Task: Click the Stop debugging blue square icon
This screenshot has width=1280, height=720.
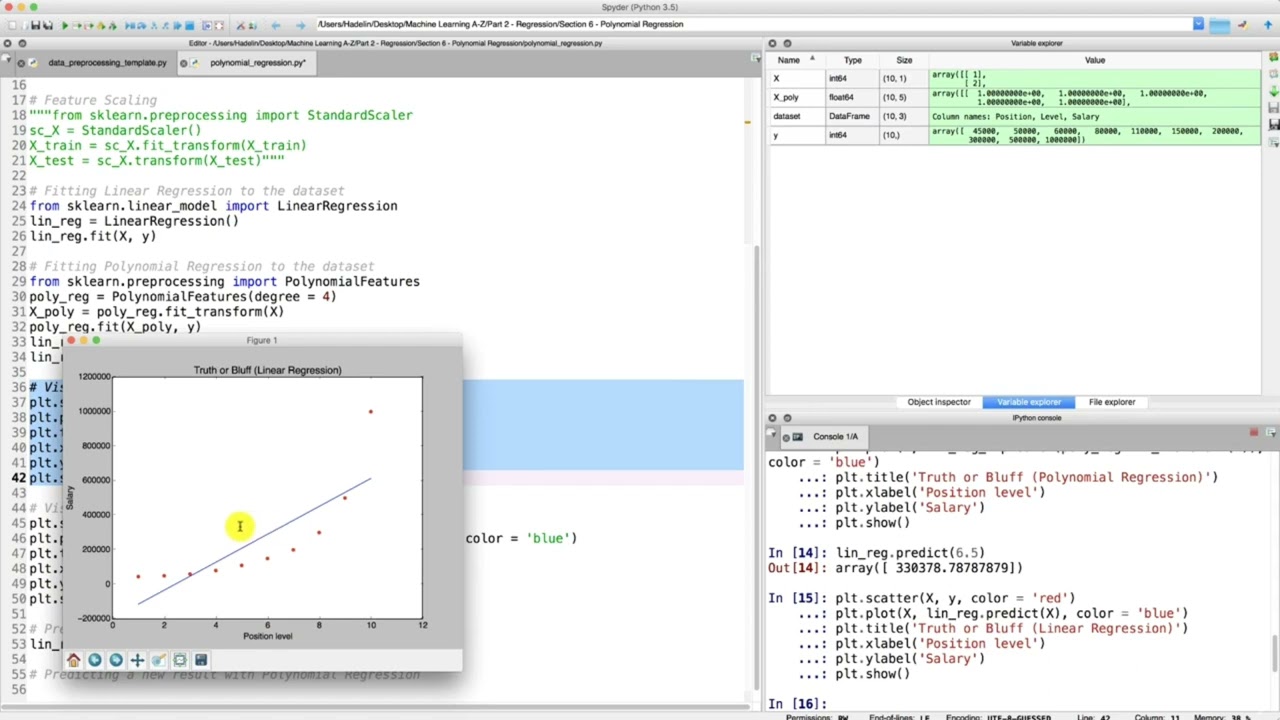Action: [x=189, y=25]
